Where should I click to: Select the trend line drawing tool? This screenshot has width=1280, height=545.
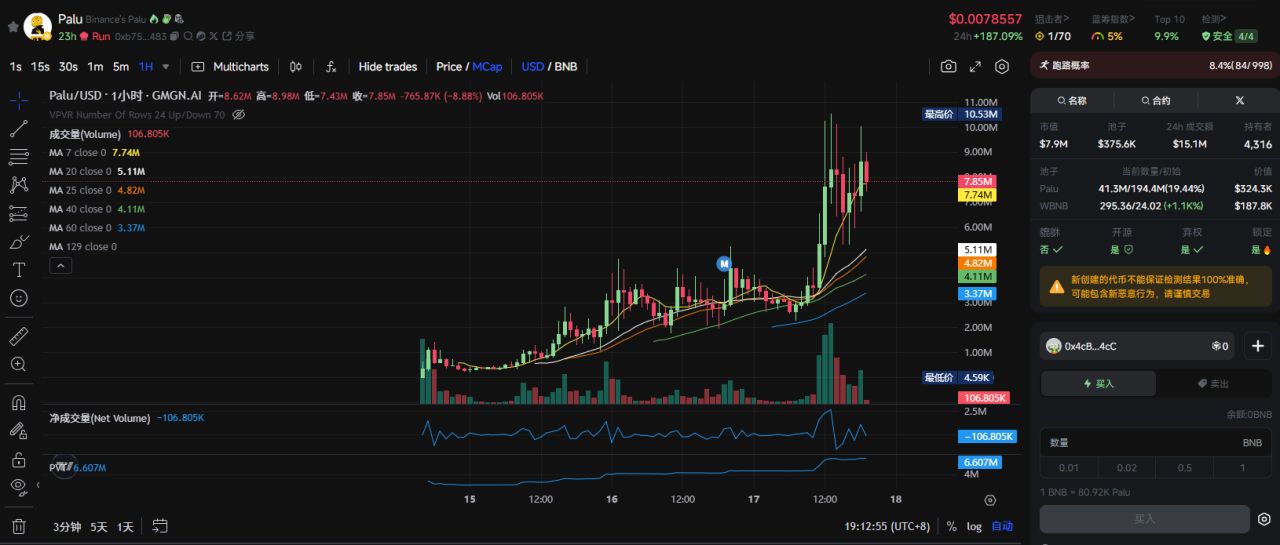18,128
